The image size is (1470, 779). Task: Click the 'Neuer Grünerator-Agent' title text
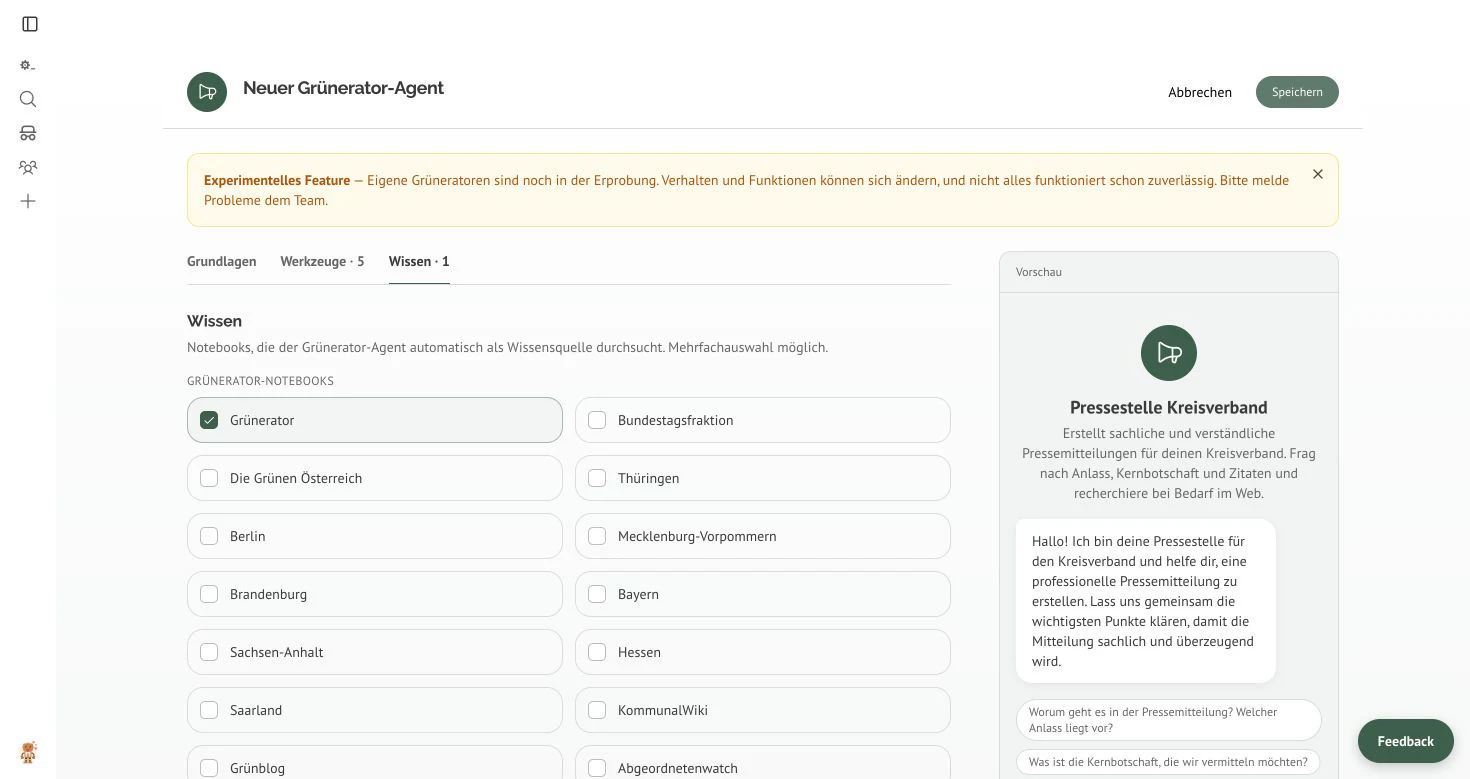(343, 88)
